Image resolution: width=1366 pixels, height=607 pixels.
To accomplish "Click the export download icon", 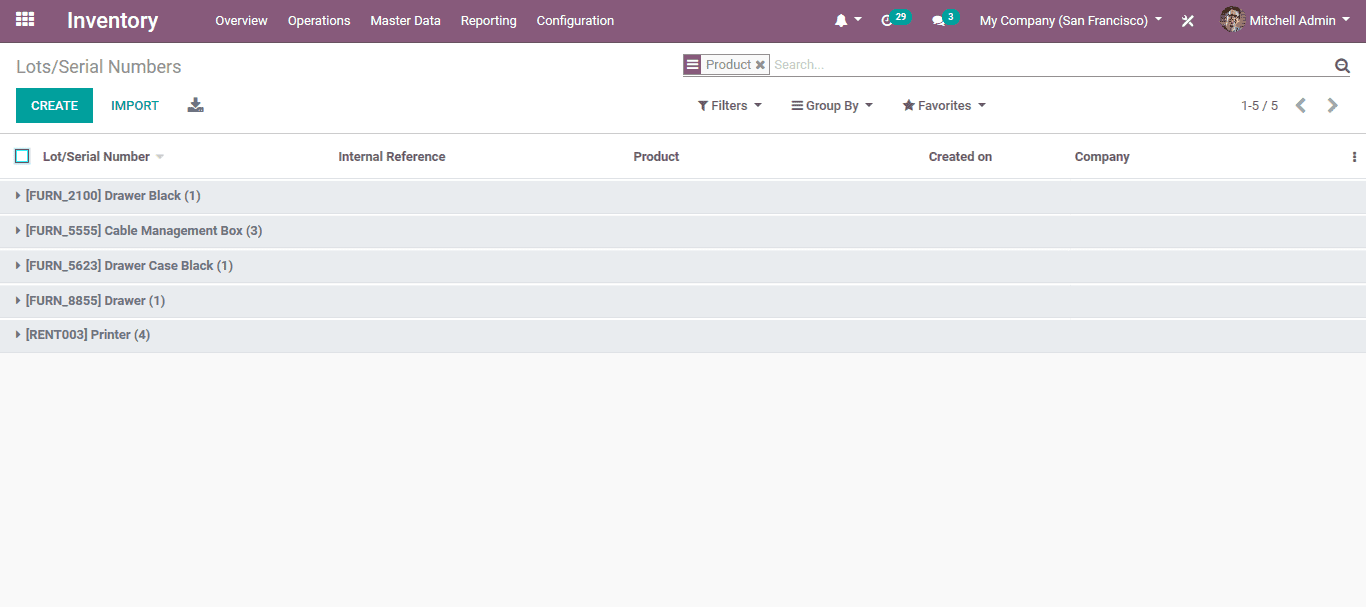I will [196, 105].
